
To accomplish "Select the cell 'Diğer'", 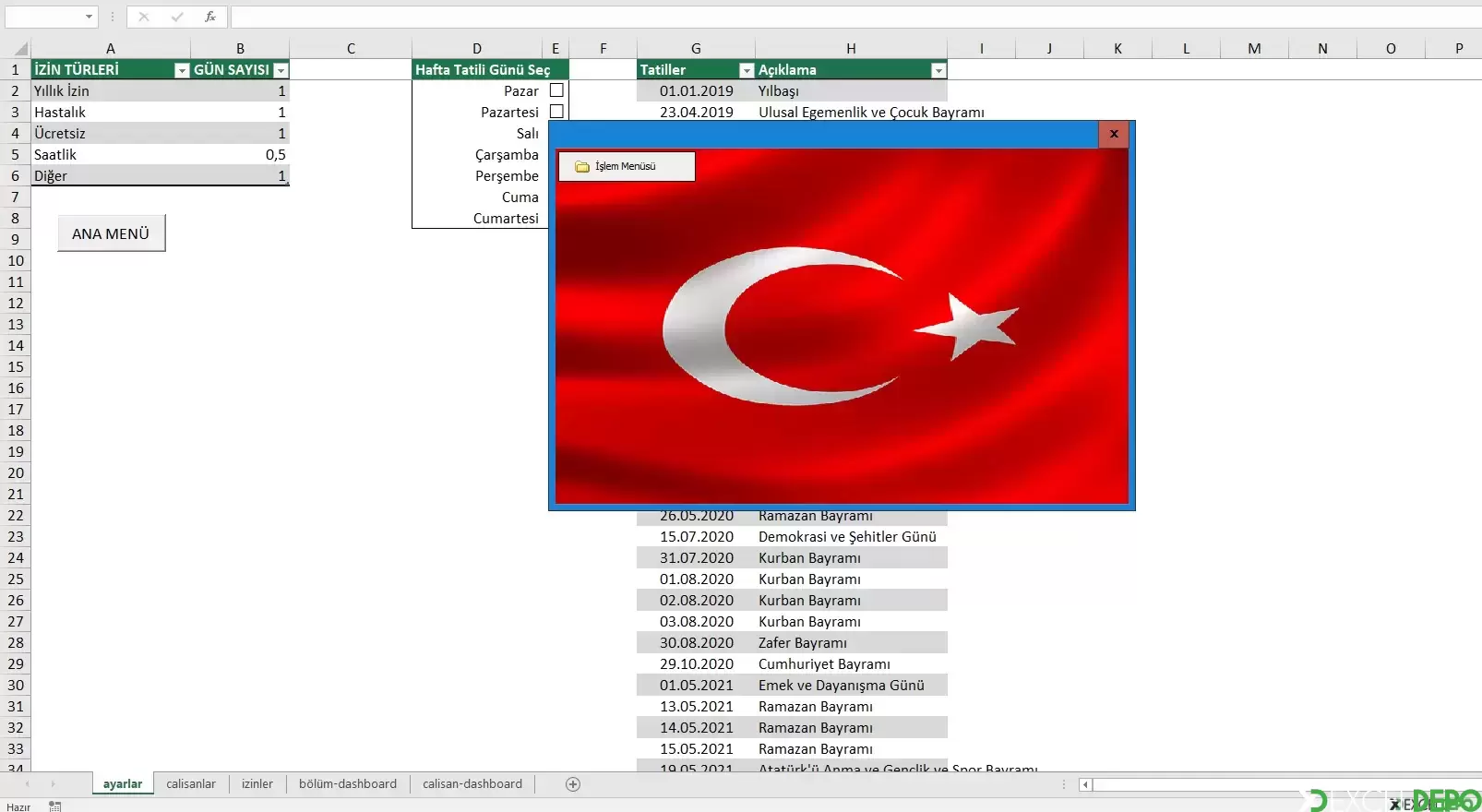I will click(111, 176).
